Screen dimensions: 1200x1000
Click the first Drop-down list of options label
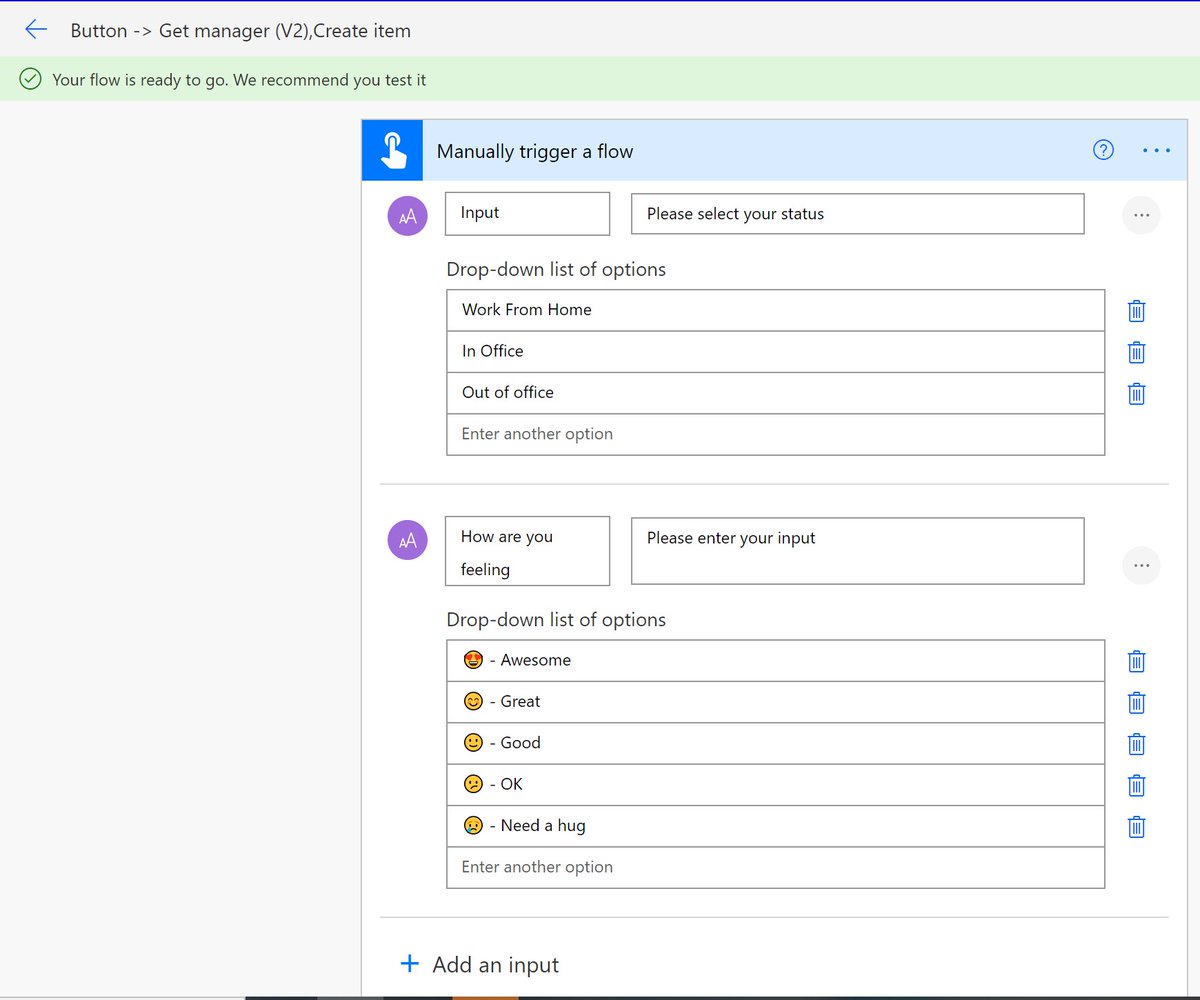(556, 269)
